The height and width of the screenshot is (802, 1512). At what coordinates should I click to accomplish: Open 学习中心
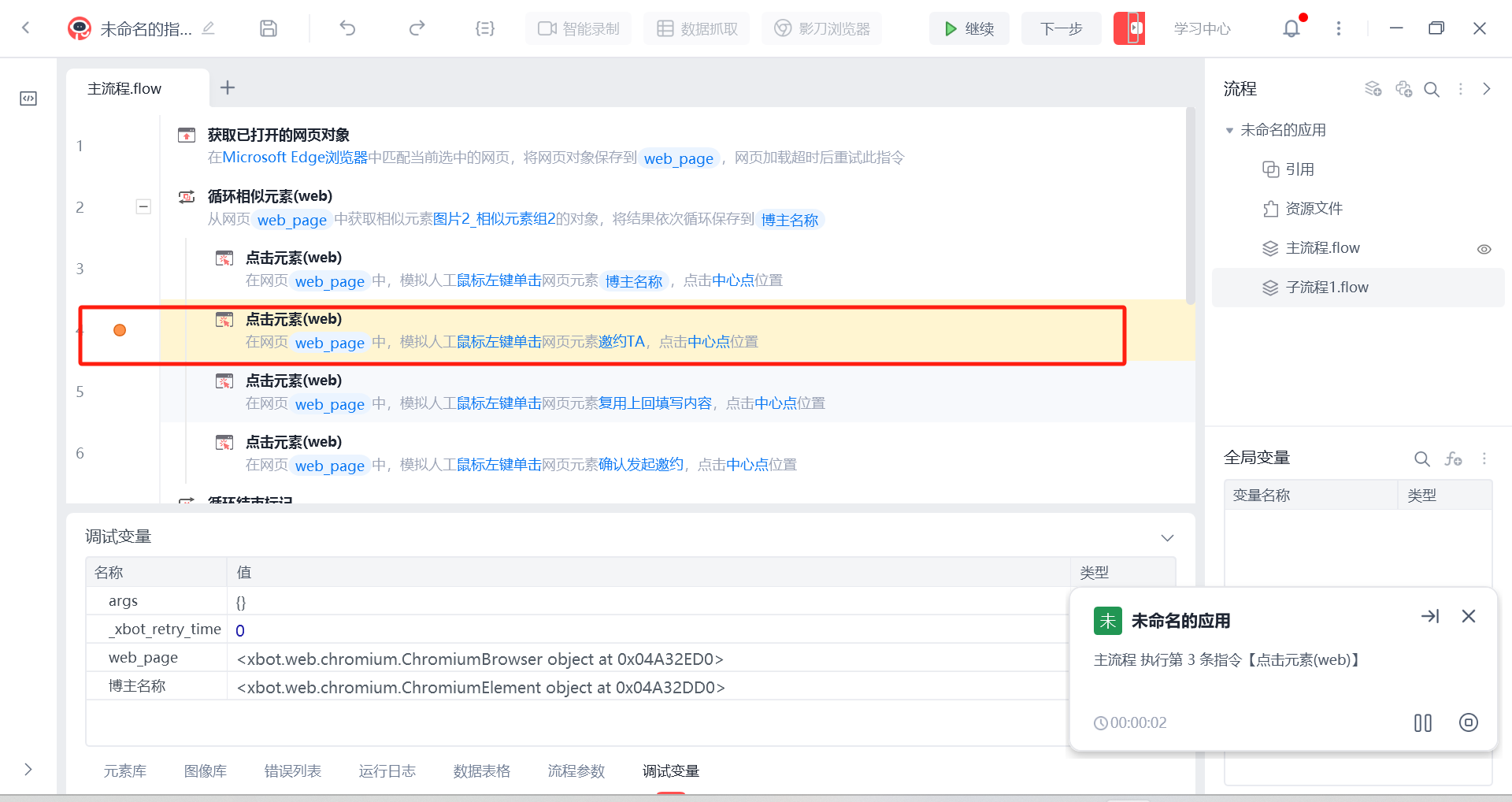click(1202, 28)
